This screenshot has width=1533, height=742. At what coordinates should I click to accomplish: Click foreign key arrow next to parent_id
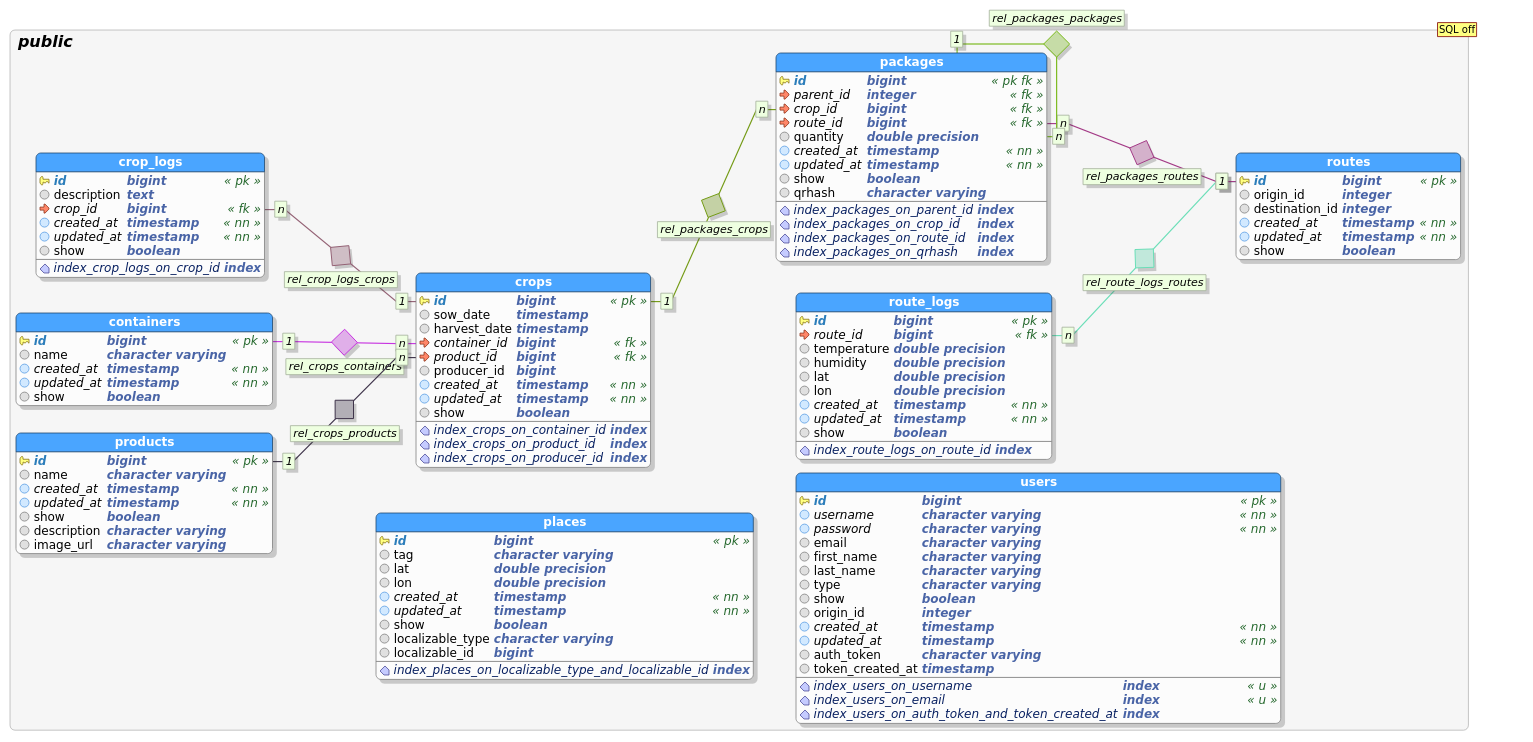(x=784, y=95)
